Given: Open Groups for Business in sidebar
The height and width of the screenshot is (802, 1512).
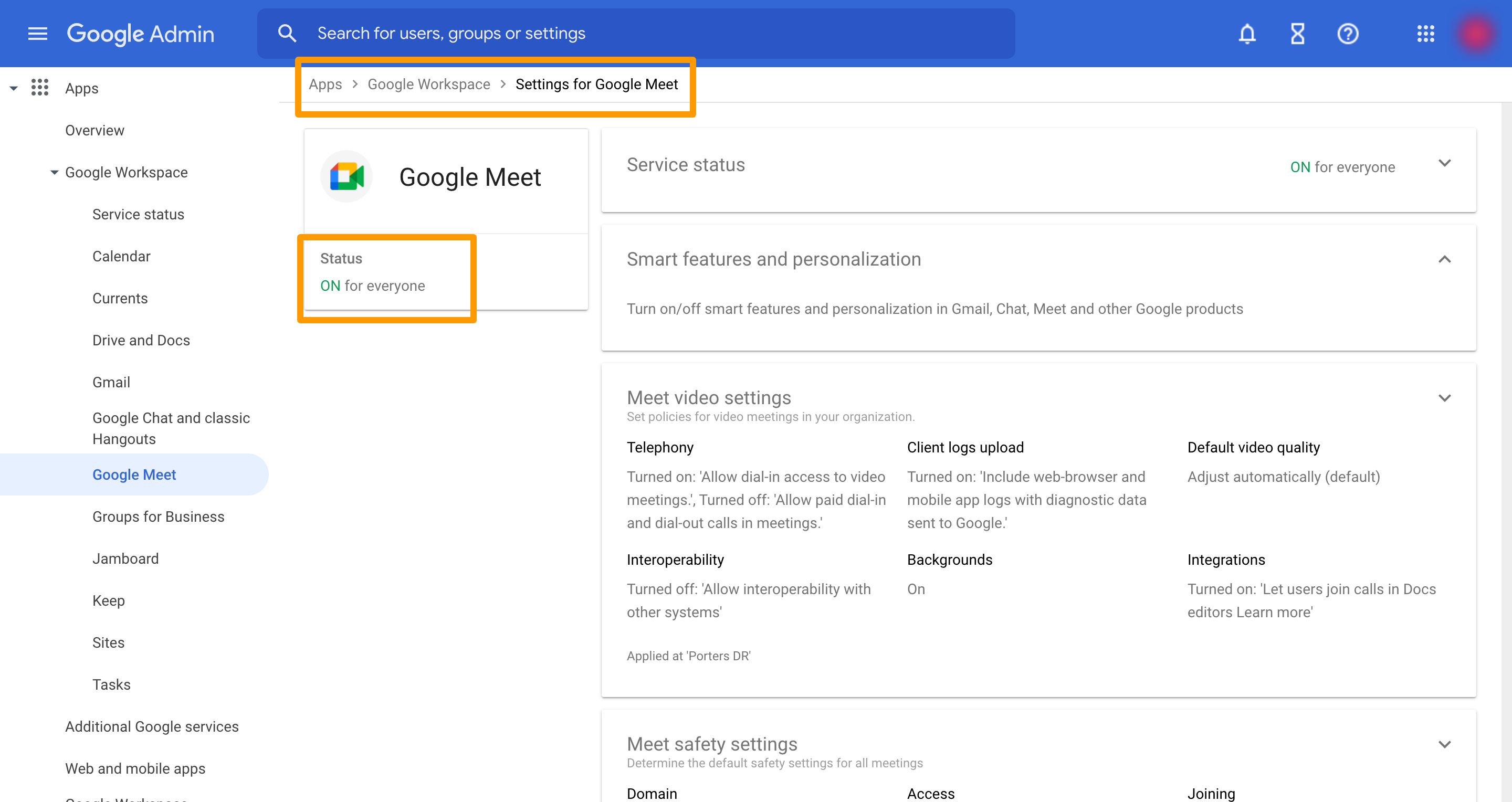Looking at the screenshot, I should point(158,516).
